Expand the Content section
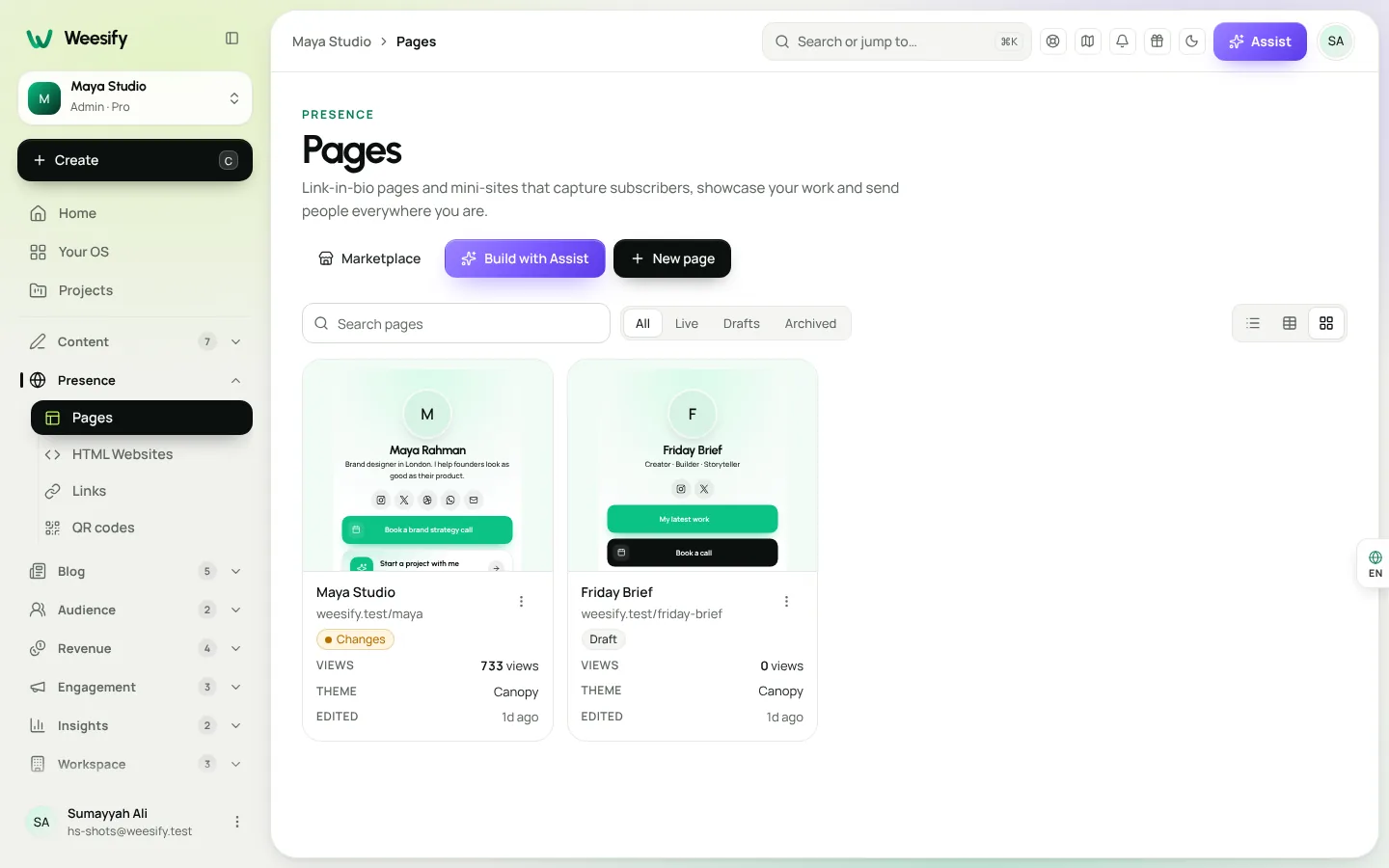The width and height of the screenshot is (1389, 868). click(135, 341)
